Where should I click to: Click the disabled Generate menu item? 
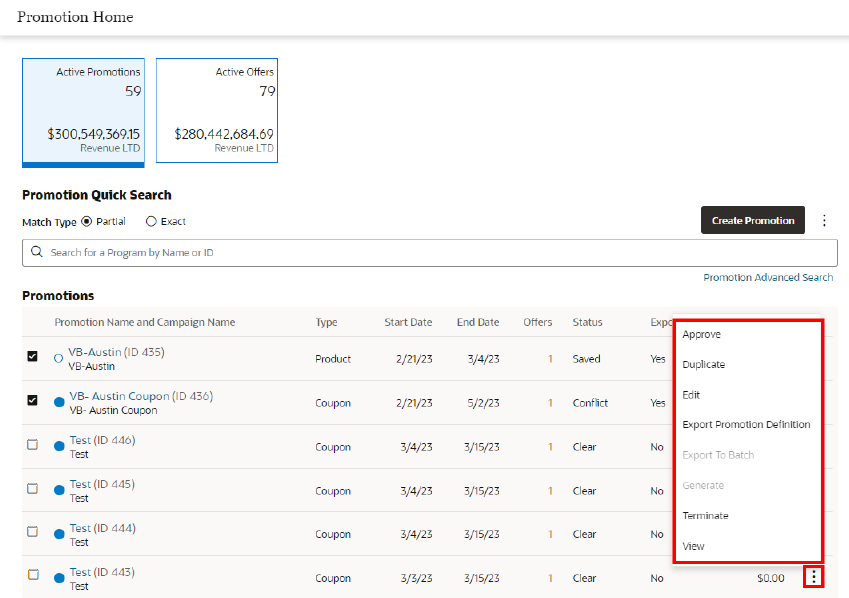pyautogui.click(x=703, y=485)
